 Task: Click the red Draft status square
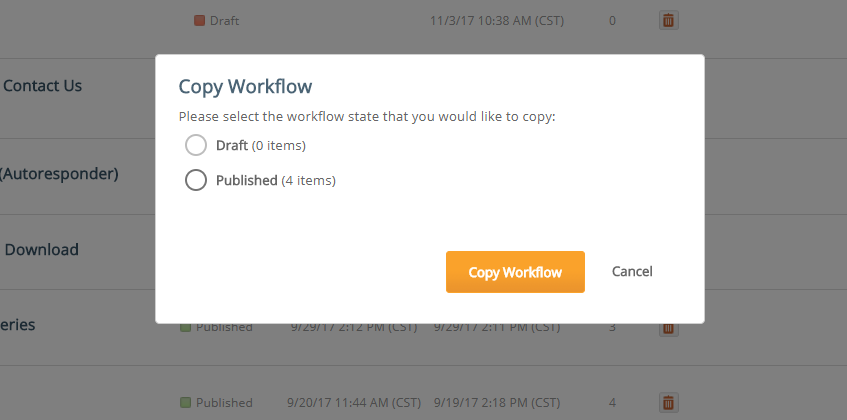tap(199, 21)
